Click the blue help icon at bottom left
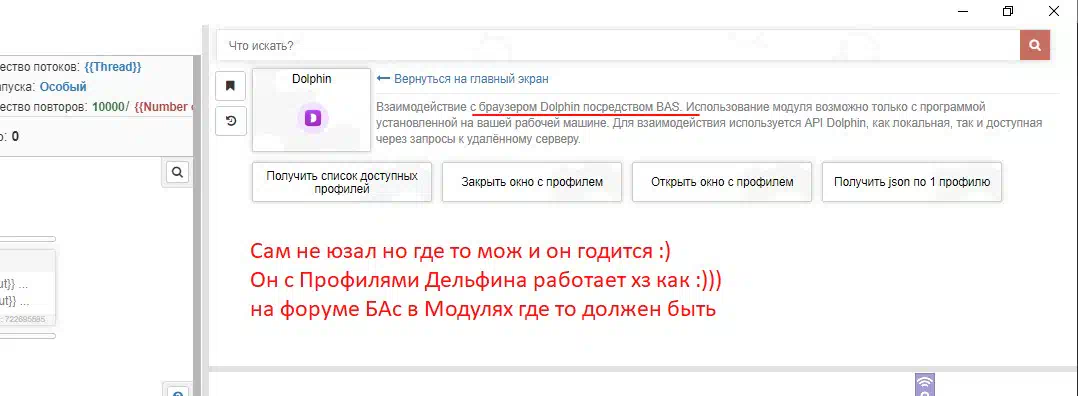Viewport: 1078px width, 396px height. 177,393
